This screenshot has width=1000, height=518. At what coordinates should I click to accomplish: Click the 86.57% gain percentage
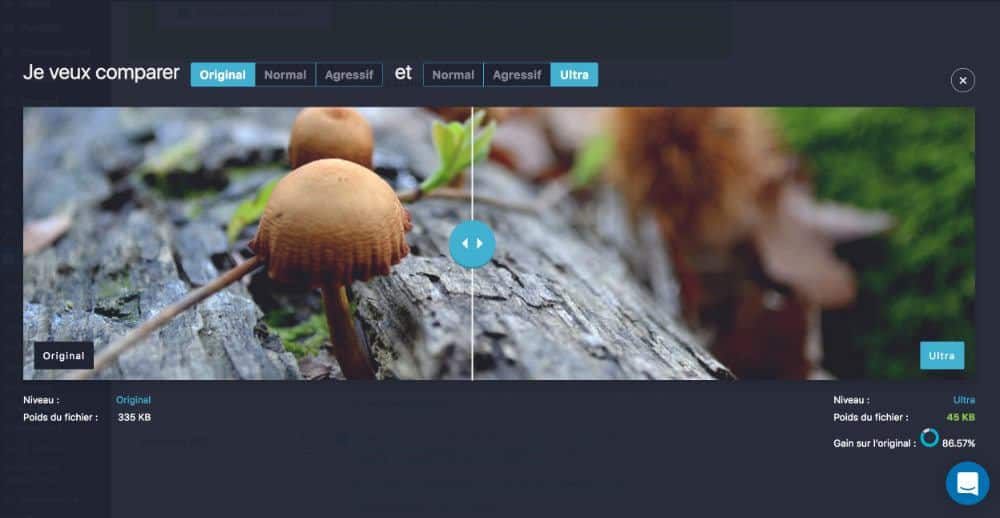click(959, 443)
